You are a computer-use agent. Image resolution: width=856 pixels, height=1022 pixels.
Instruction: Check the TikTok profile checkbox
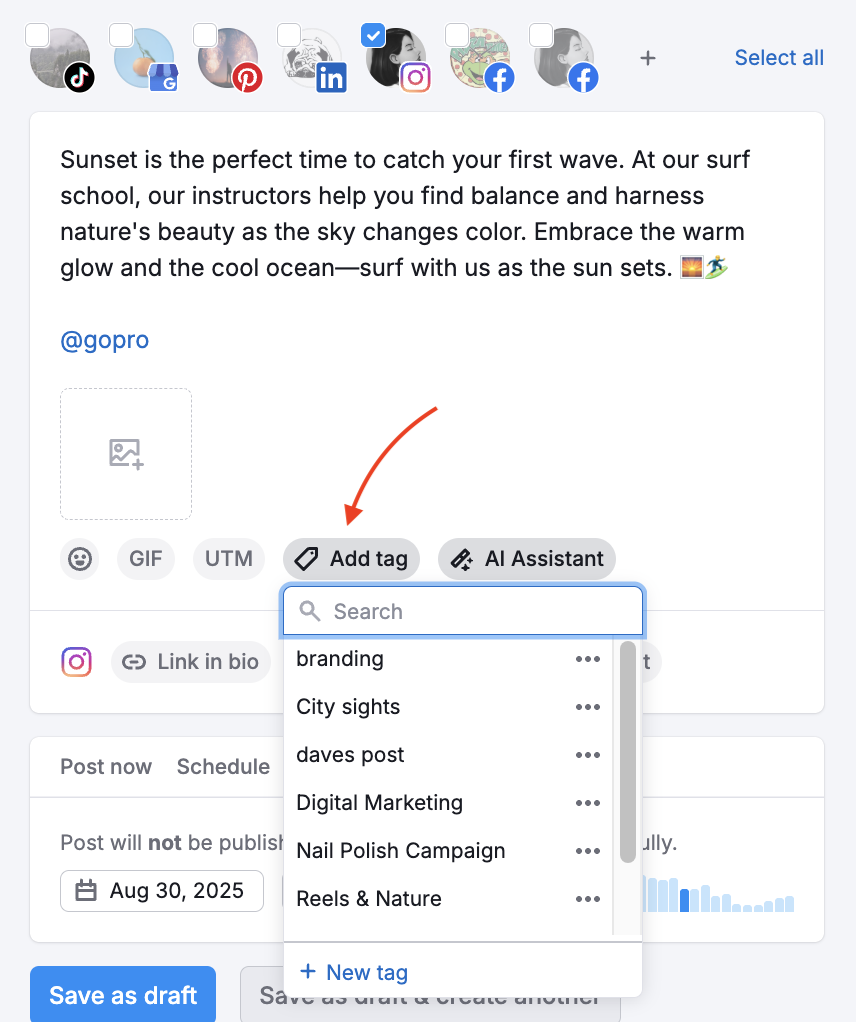click(37, 34)
